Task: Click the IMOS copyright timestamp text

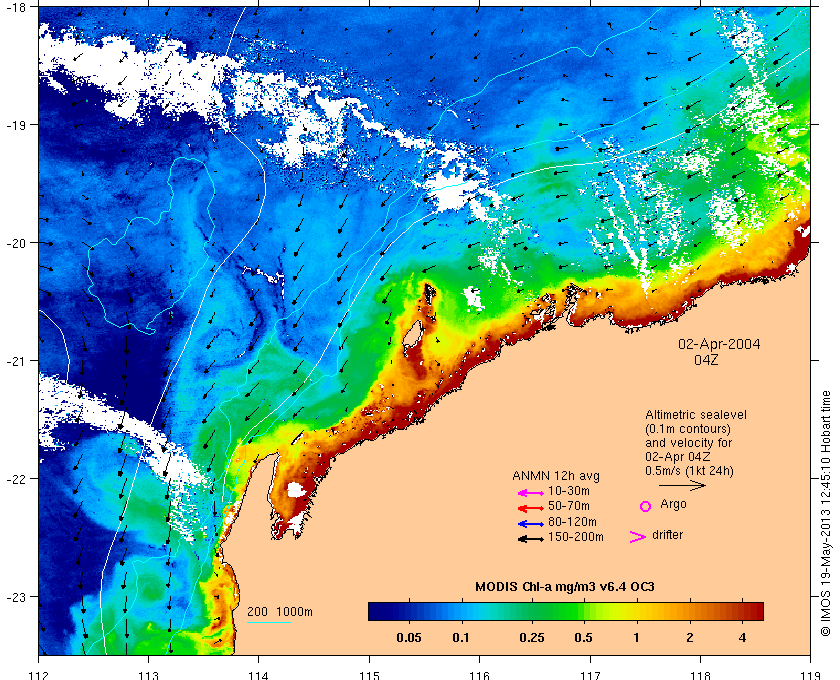Action: point(825,513)
